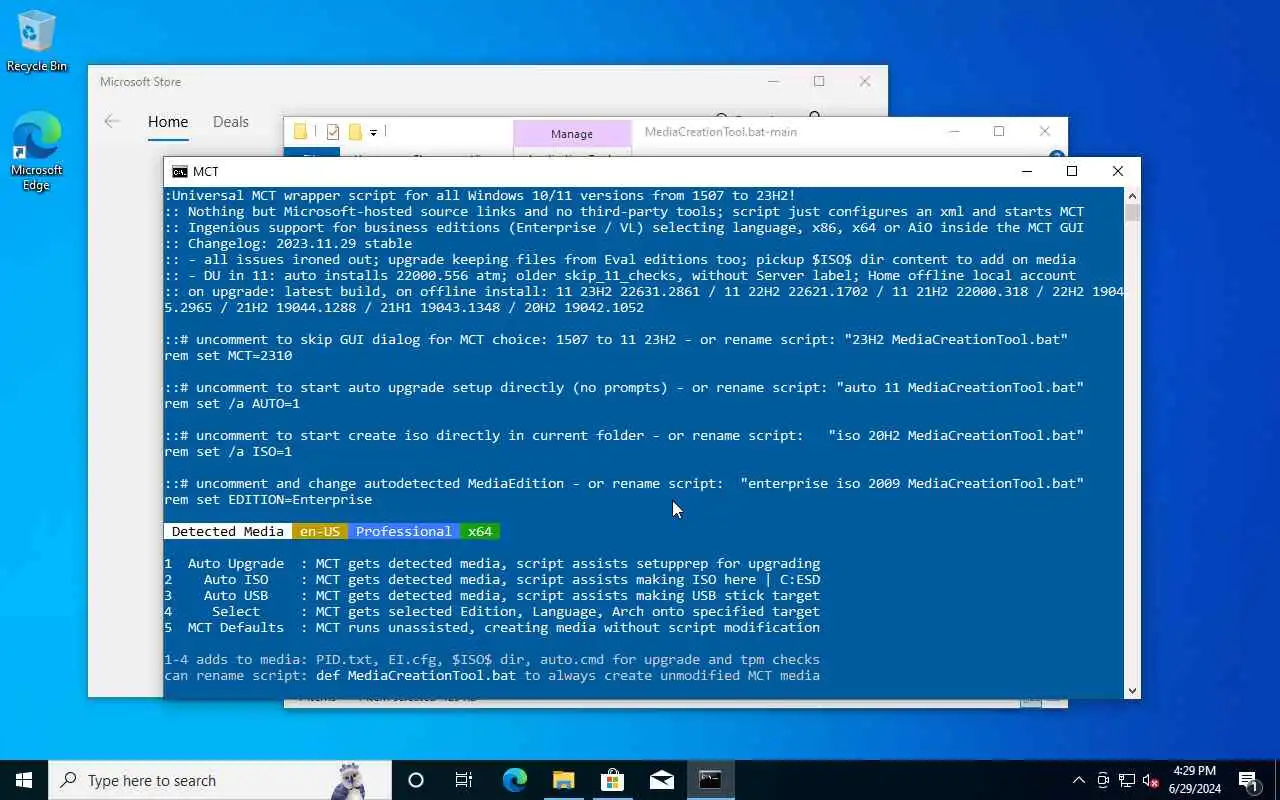Screen dimensions: 1280x800
Task: Select the Auto Upgrade option line in the console
Action: (492, 564)
